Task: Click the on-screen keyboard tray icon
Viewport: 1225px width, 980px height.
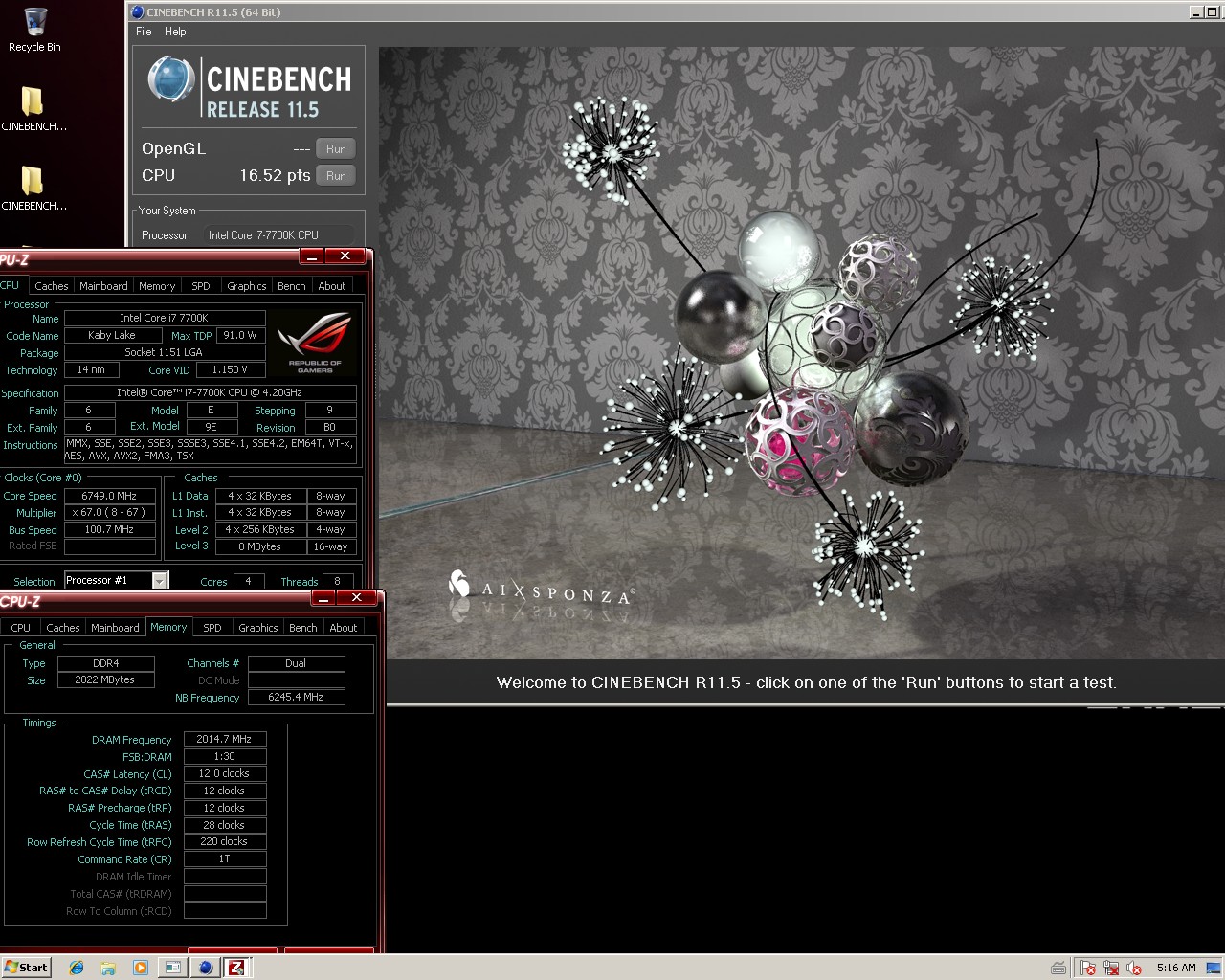Action: pyautogui.click(x=1058, y=968)
